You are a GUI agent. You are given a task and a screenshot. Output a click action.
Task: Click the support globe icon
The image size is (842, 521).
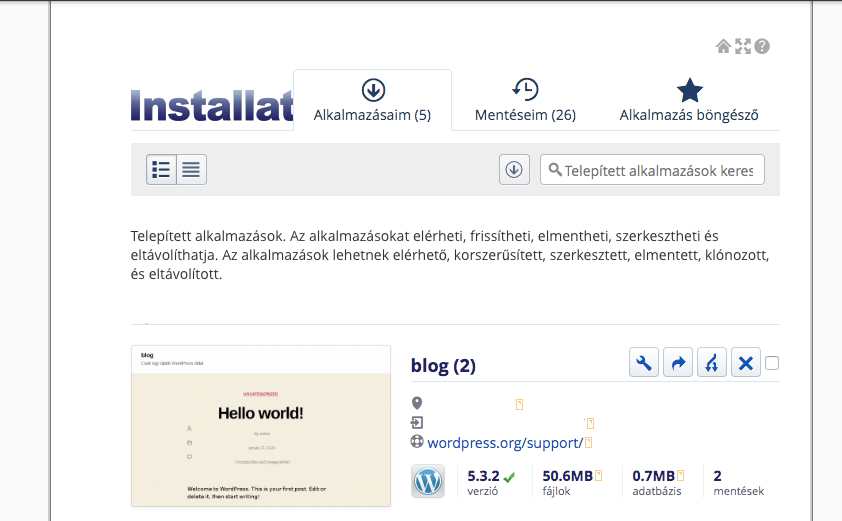pyautogui.click(x=417, y=442)
